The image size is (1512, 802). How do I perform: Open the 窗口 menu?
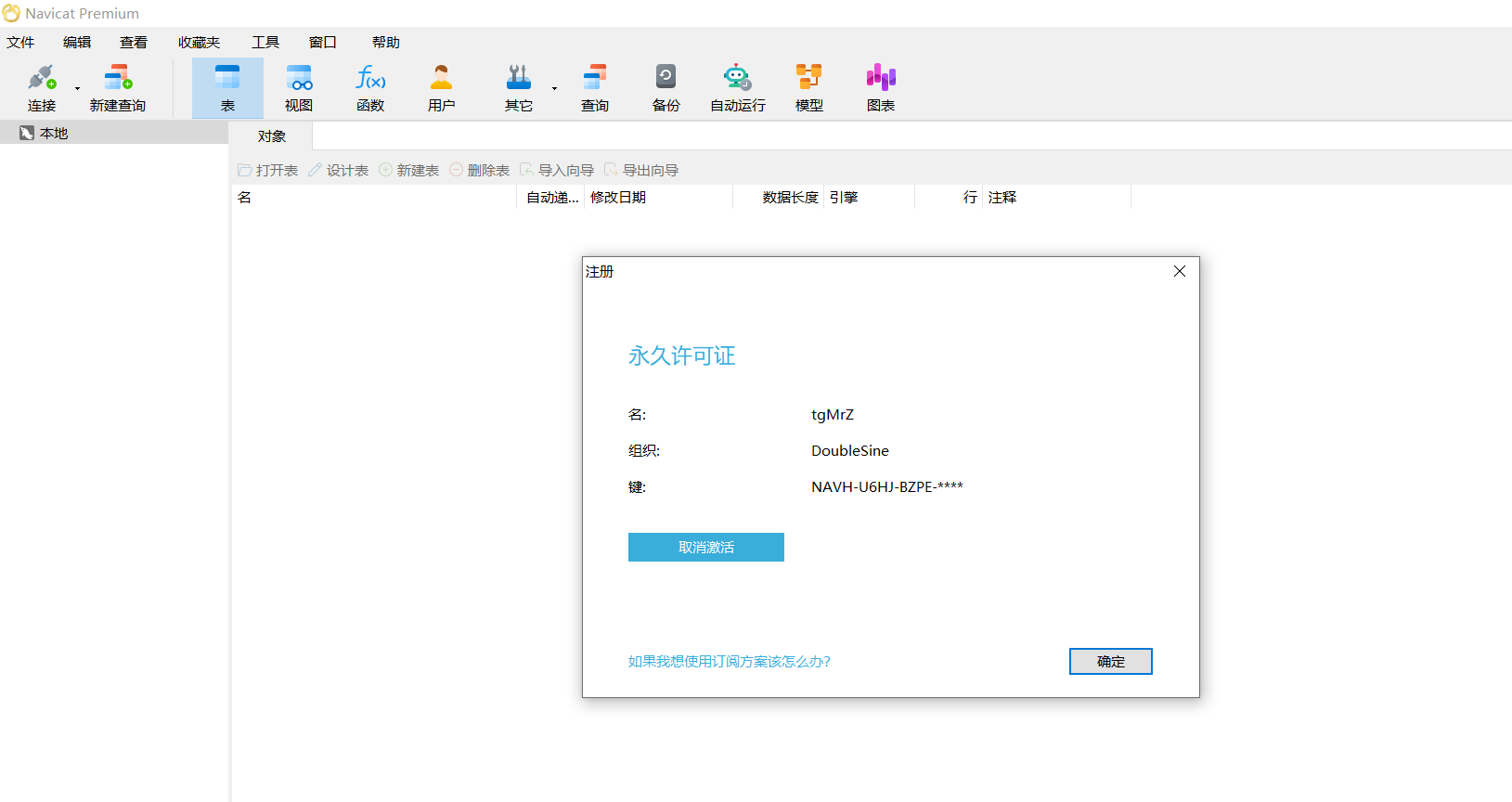point(323,43)
